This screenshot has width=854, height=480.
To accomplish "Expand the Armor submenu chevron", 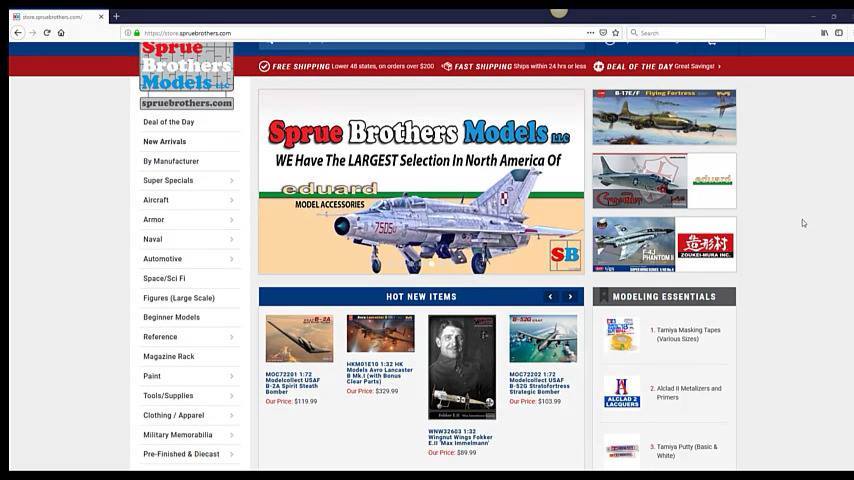I will 231,220.
